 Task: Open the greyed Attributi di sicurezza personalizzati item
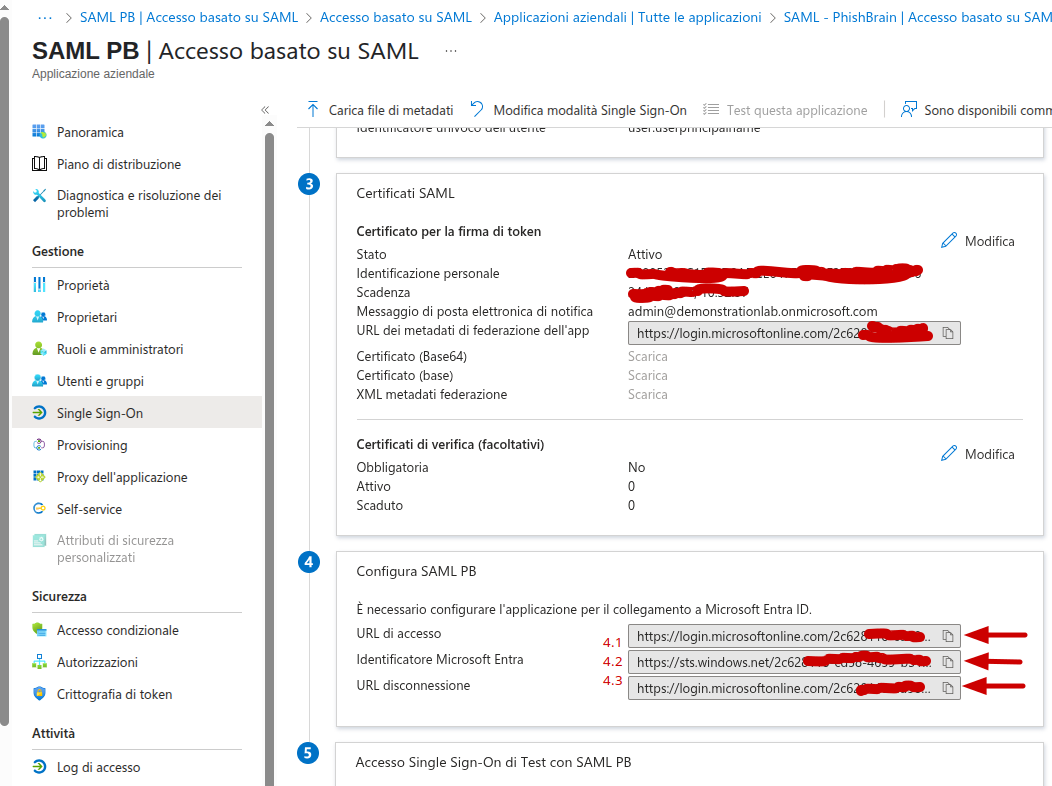pyautogui.click(x=115, y=549)
